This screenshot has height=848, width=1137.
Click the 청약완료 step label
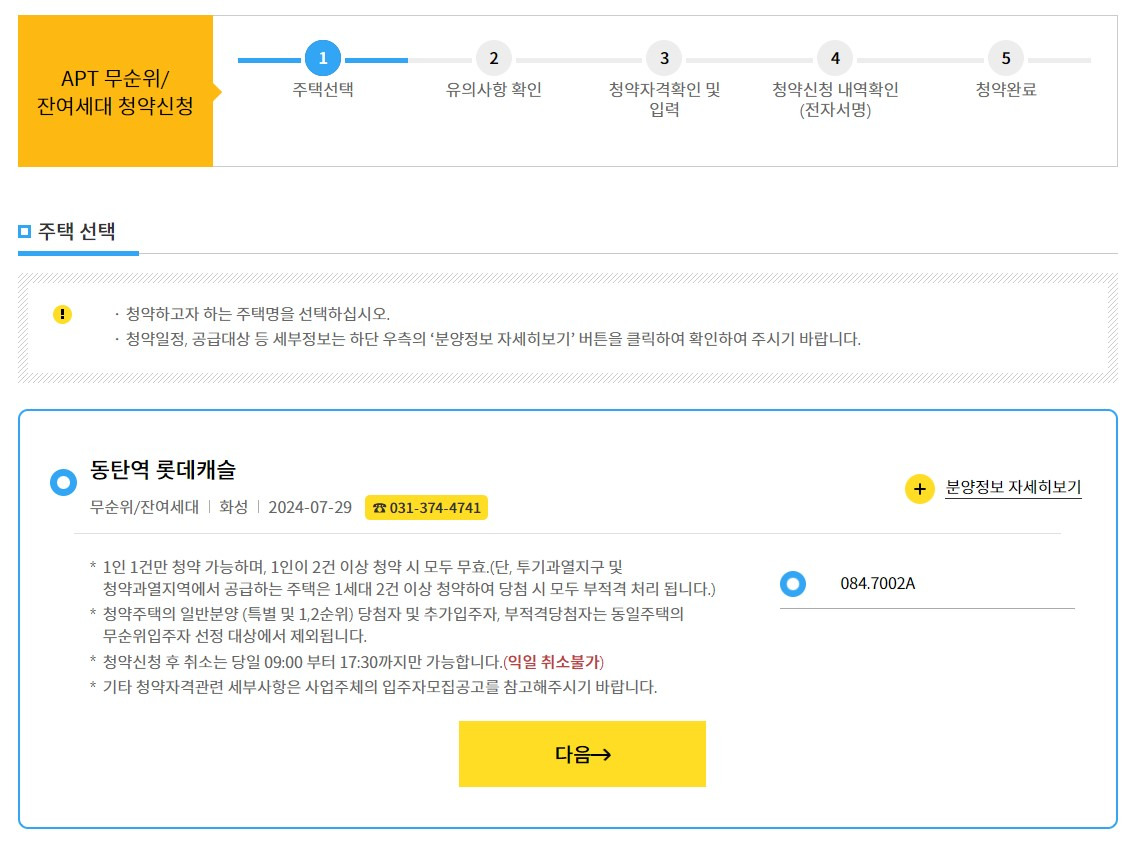(1006, 89)
